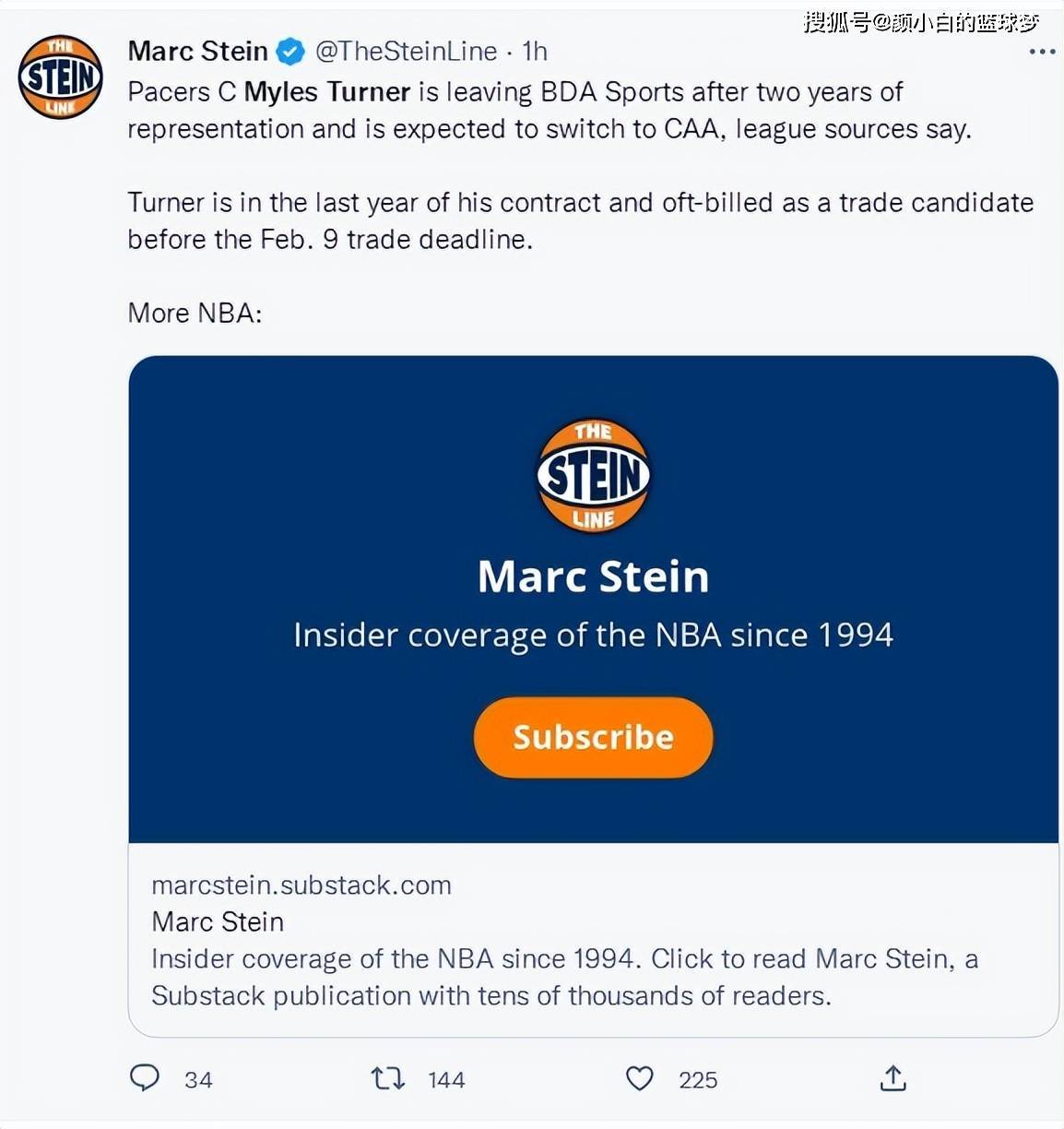Click the card's large Marc Stein heading
Viewport: 1064px width, 1129px height.
(x=593, y=576)
